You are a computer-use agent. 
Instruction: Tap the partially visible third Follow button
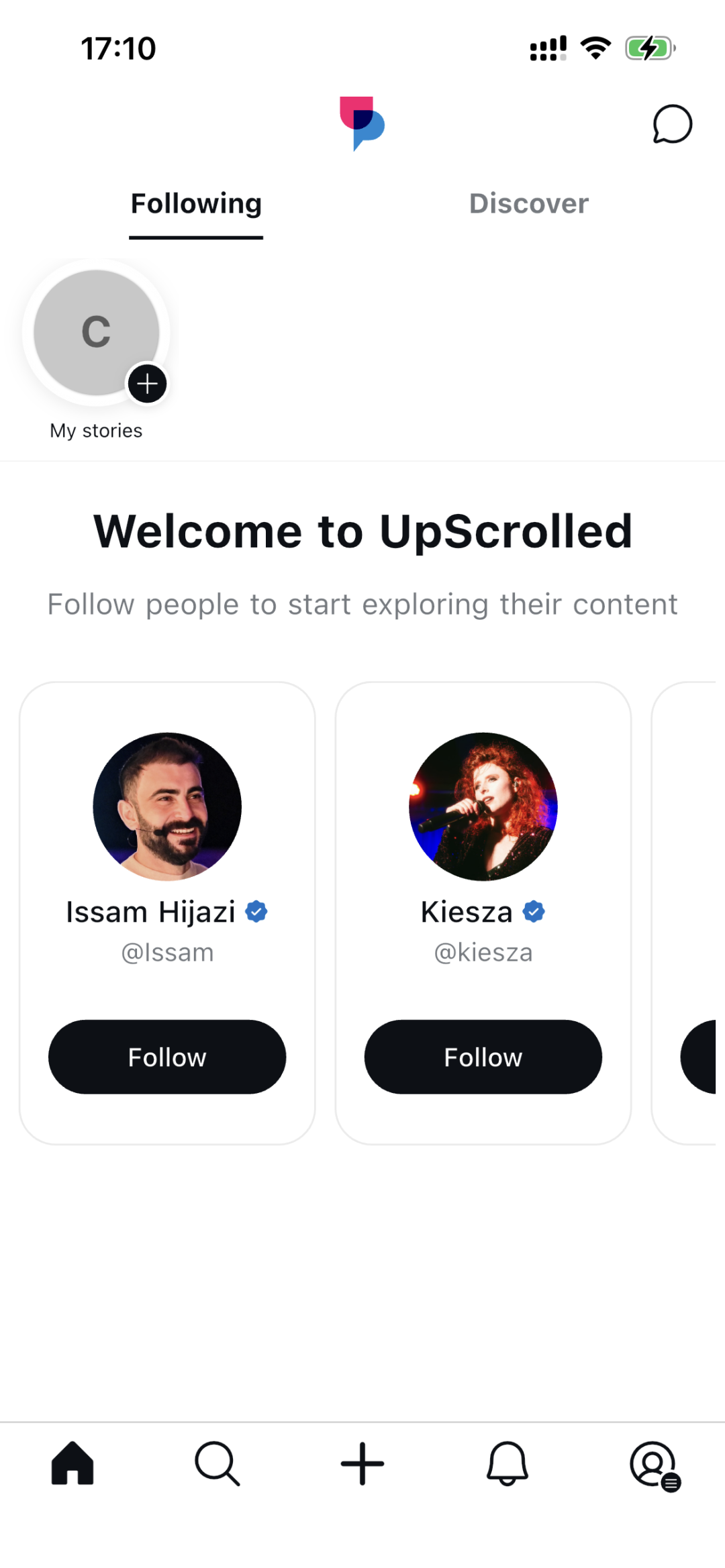tap(700, 1057)
